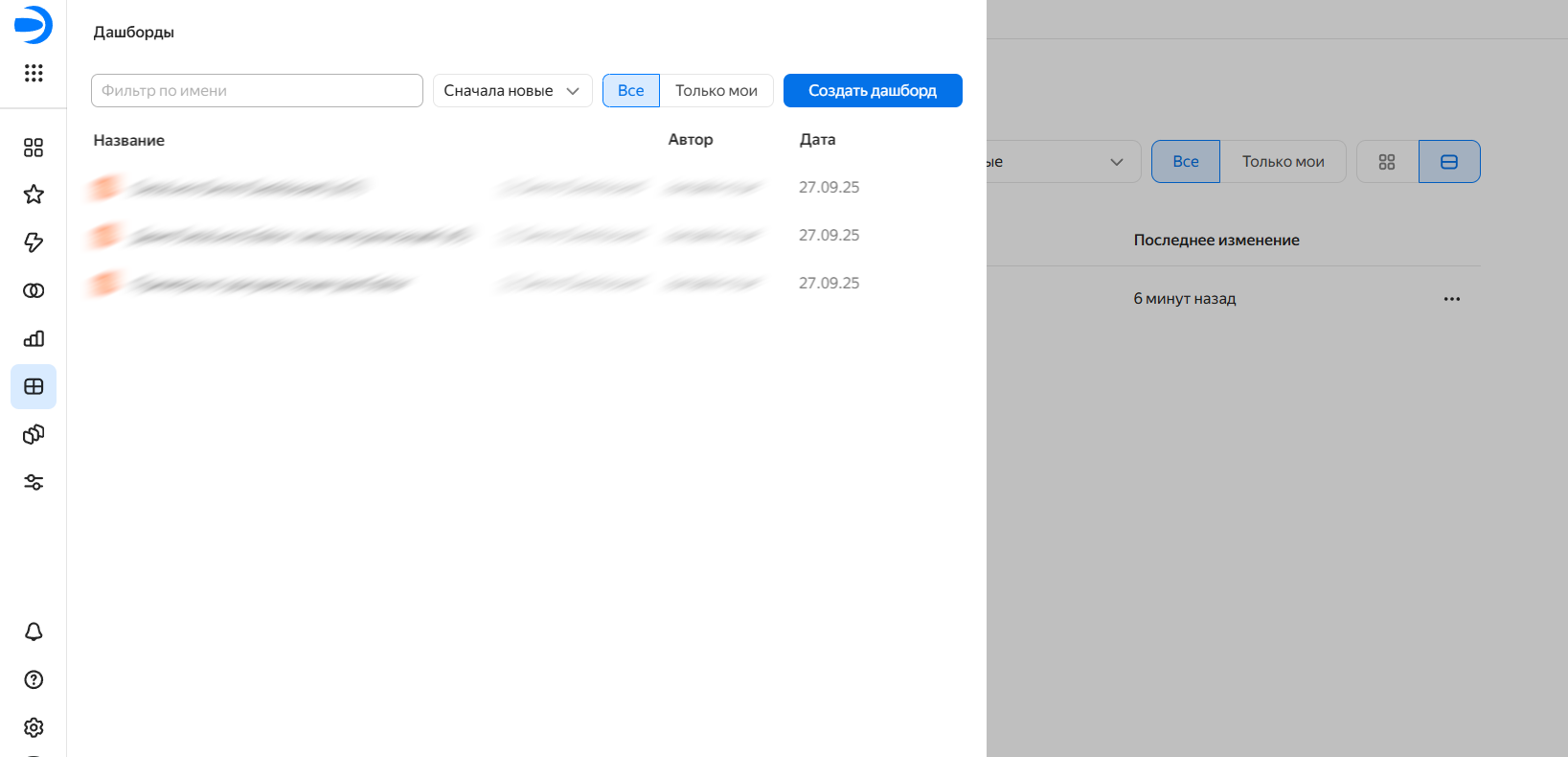
Task: Open Favorites star icon in sidebar
Action: click(x=34, y=195)
